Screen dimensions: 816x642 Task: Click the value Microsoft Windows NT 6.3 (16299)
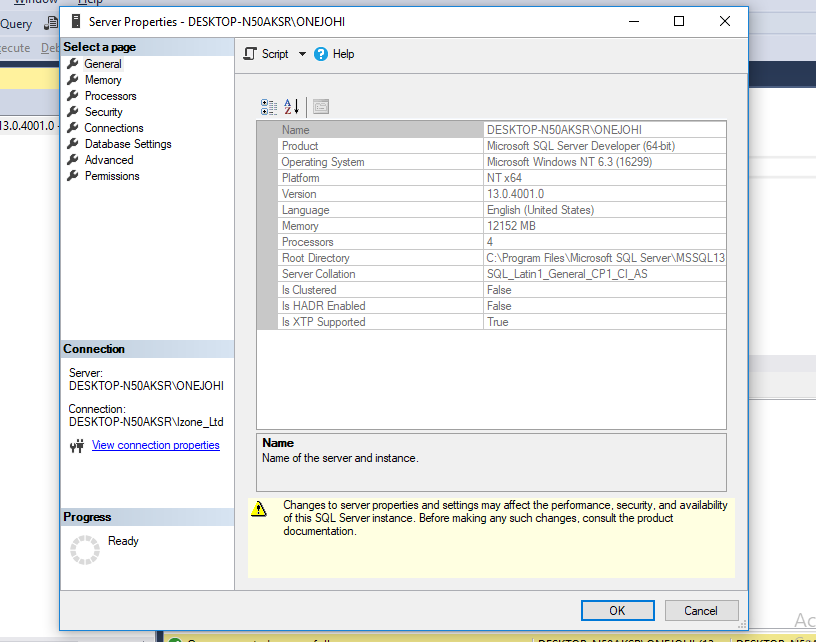click(x=569, y=162)
